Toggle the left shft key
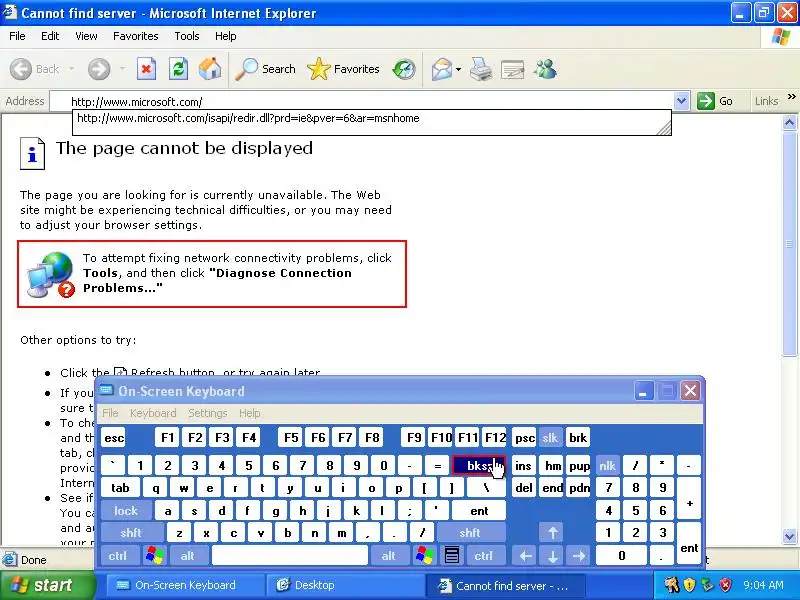Screen dimensions: 800x600 tap(131, 533)
